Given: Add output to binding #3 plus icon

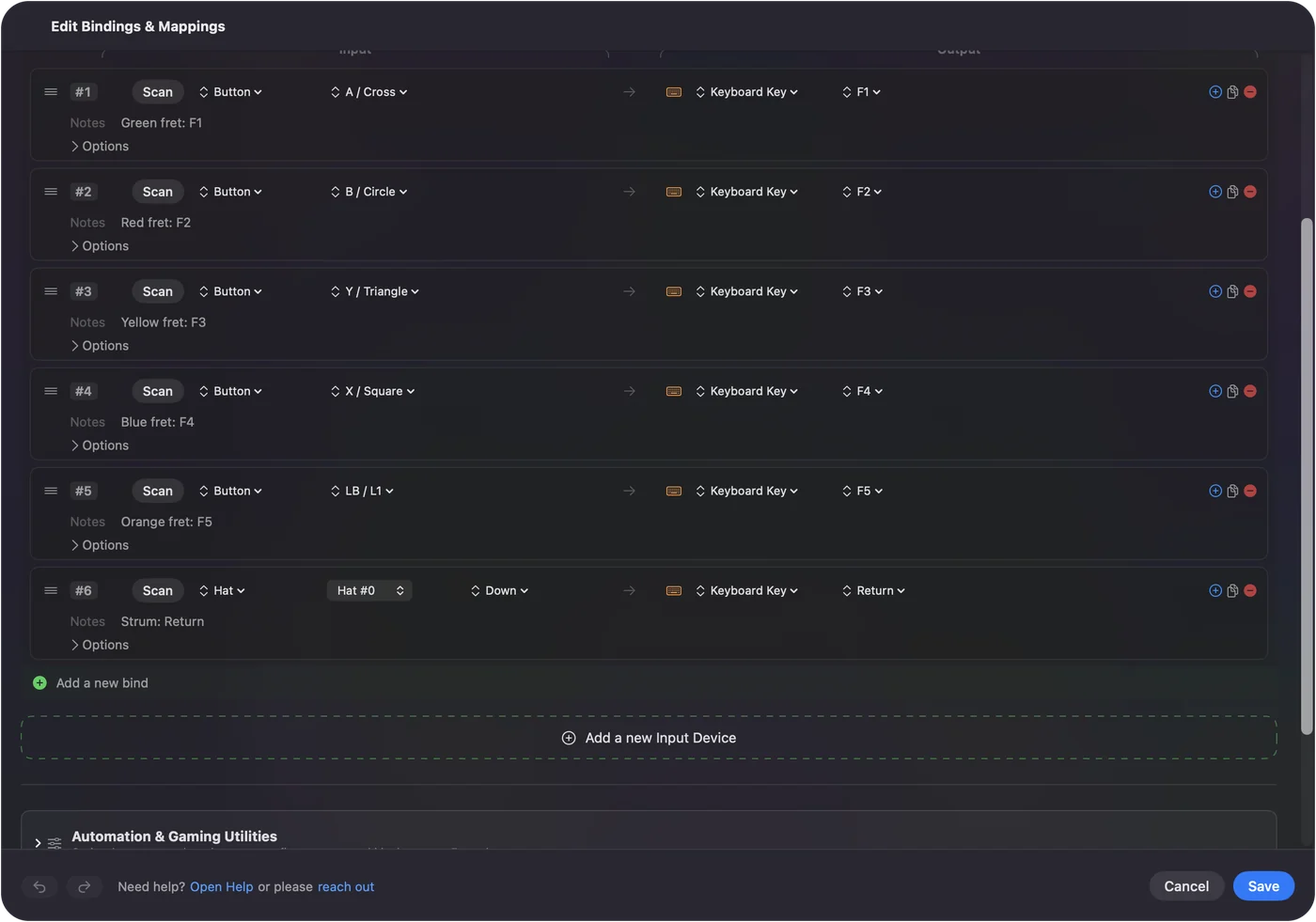Looking at the screenshot, I should [x=1215, y=291].
